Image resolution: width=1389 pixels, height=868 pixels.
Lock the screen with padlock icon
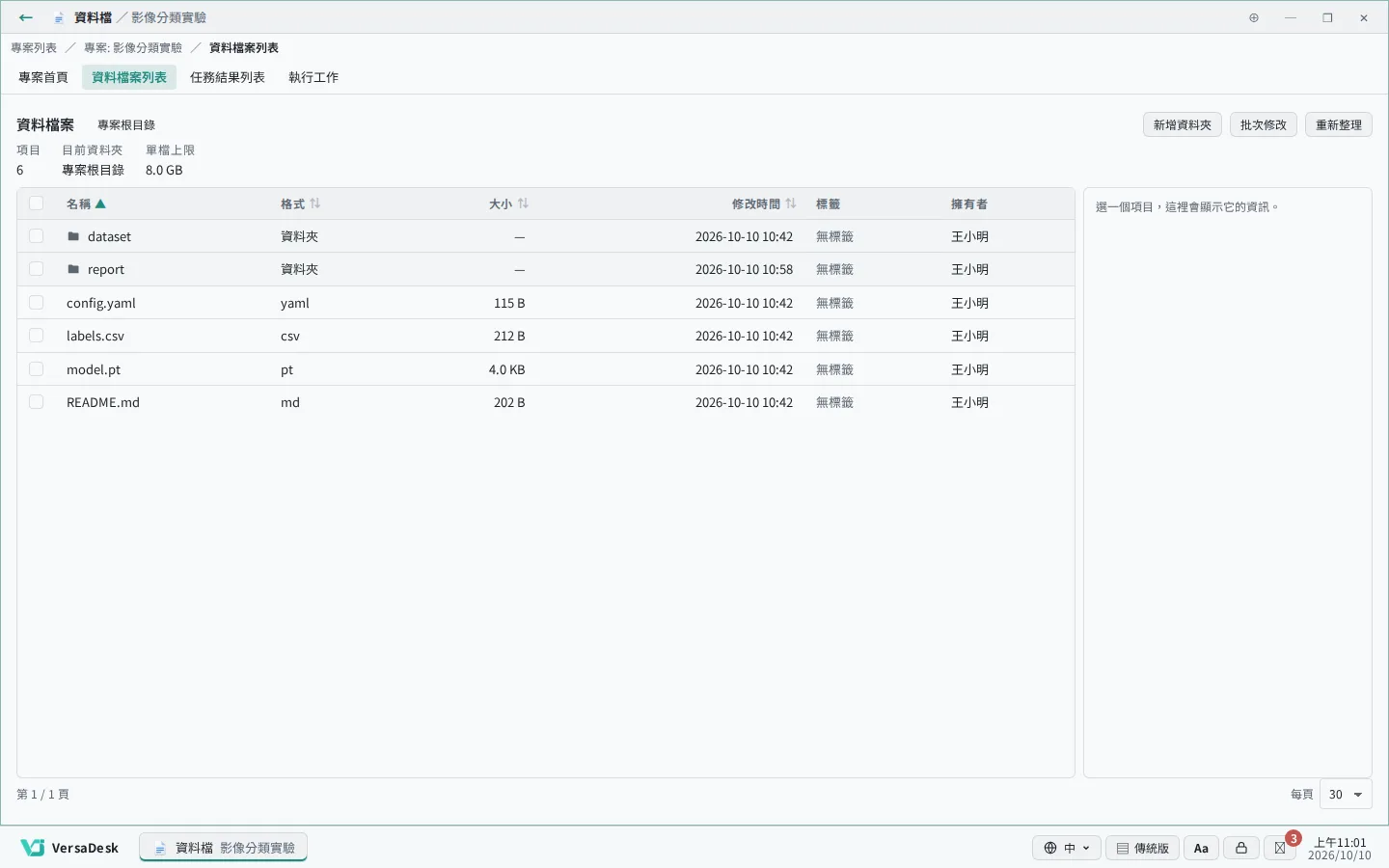[x=1241, y=848]
